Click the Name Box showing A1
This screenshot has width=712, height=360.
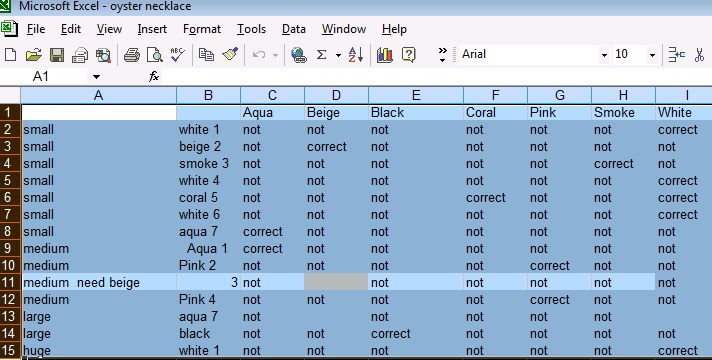pos(44,77)
